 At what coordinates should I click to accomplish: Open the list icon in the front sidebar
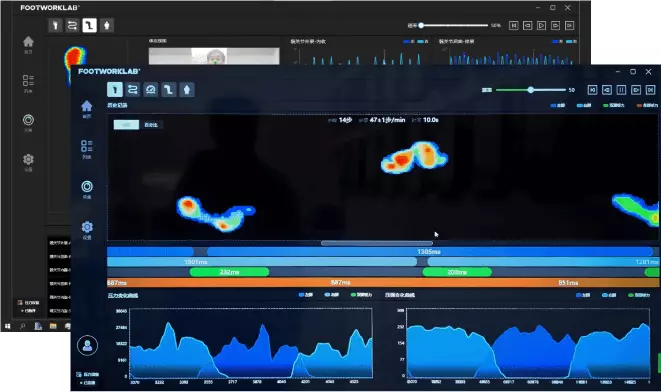click(x=87, y=149)
